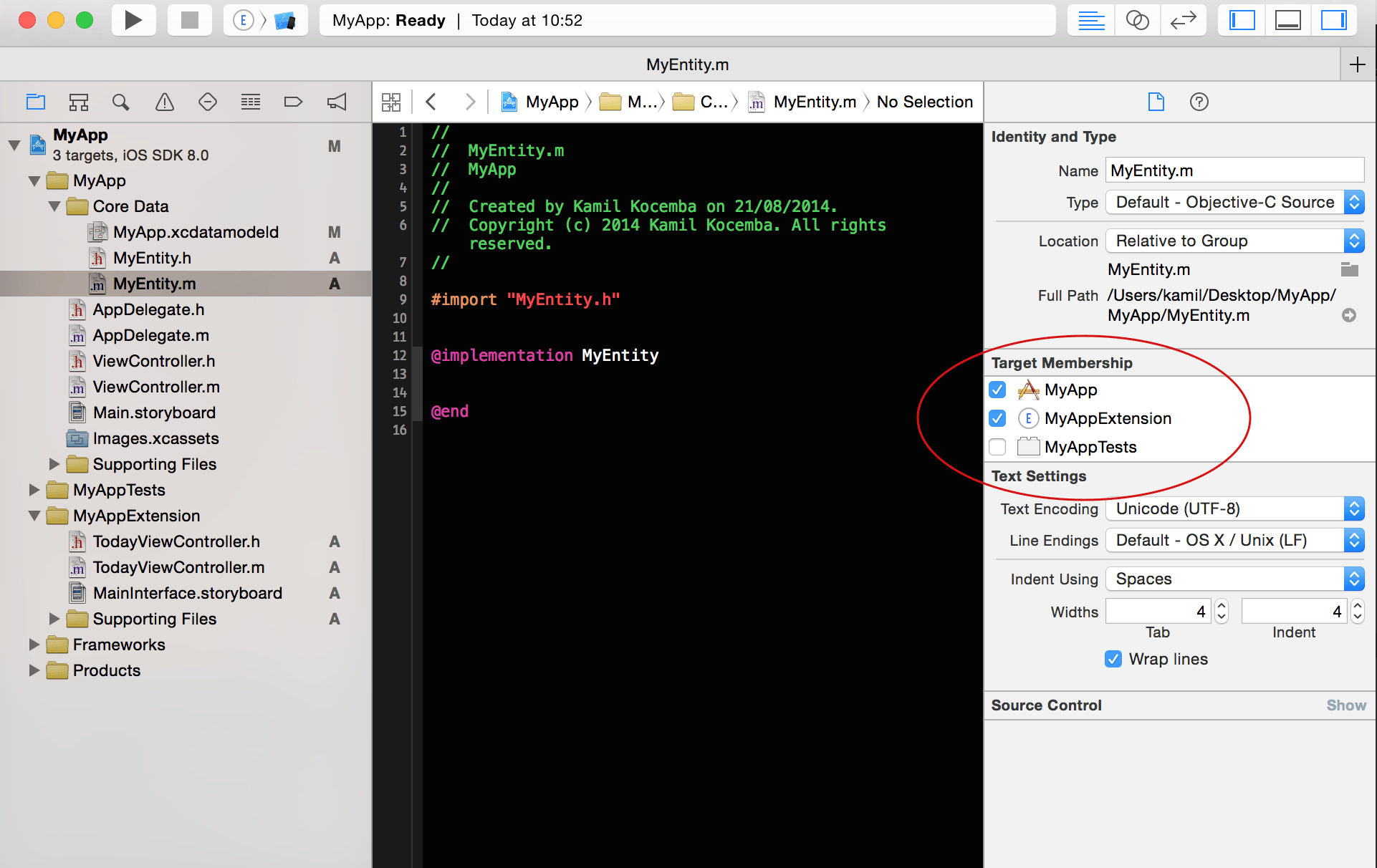Select MyApp.xcdatamodeld file

[186, 232]
